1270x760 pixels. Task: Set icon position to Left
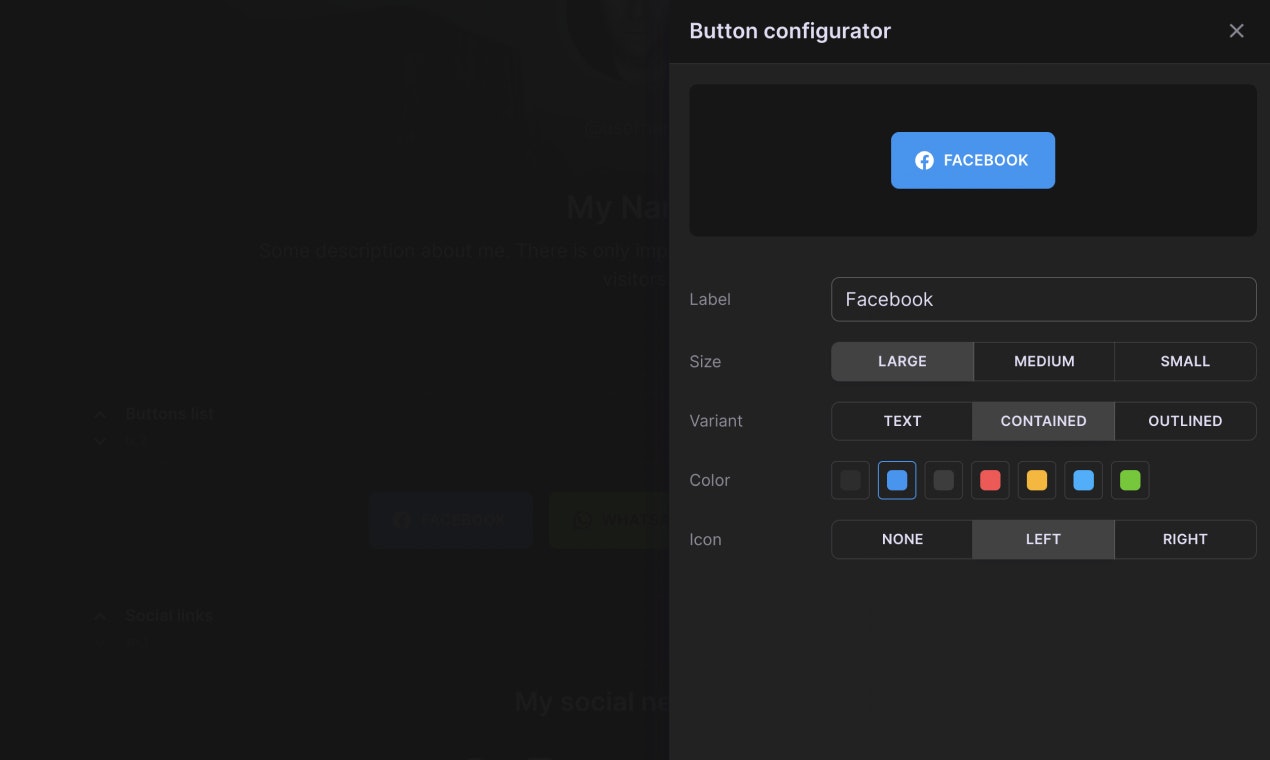(1043, 539)
